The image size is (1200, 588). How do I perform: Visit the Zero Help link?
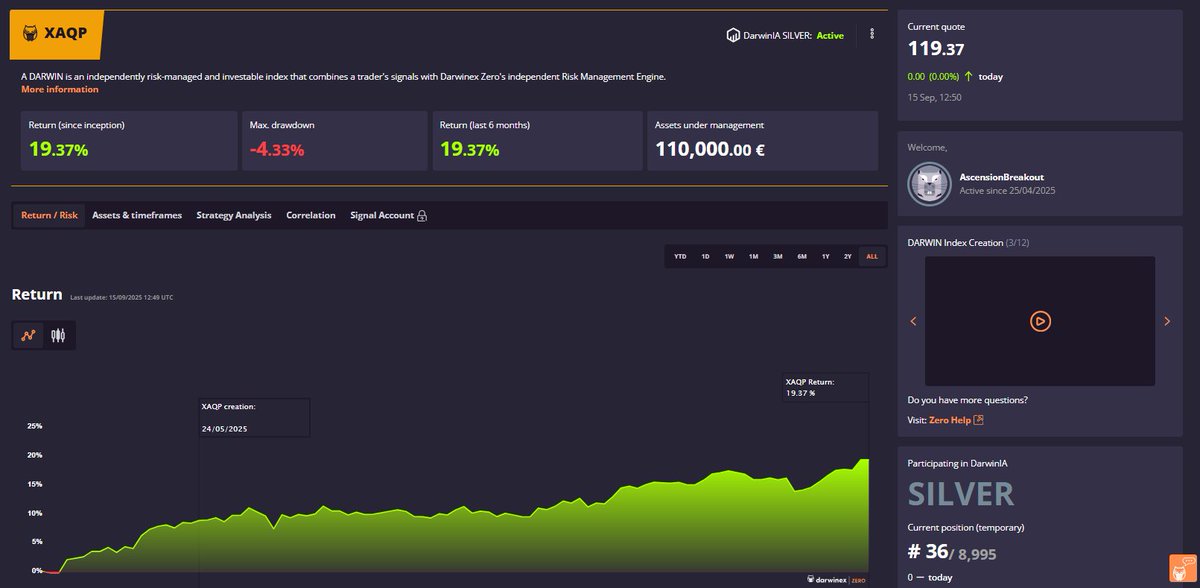pos(948,419)
